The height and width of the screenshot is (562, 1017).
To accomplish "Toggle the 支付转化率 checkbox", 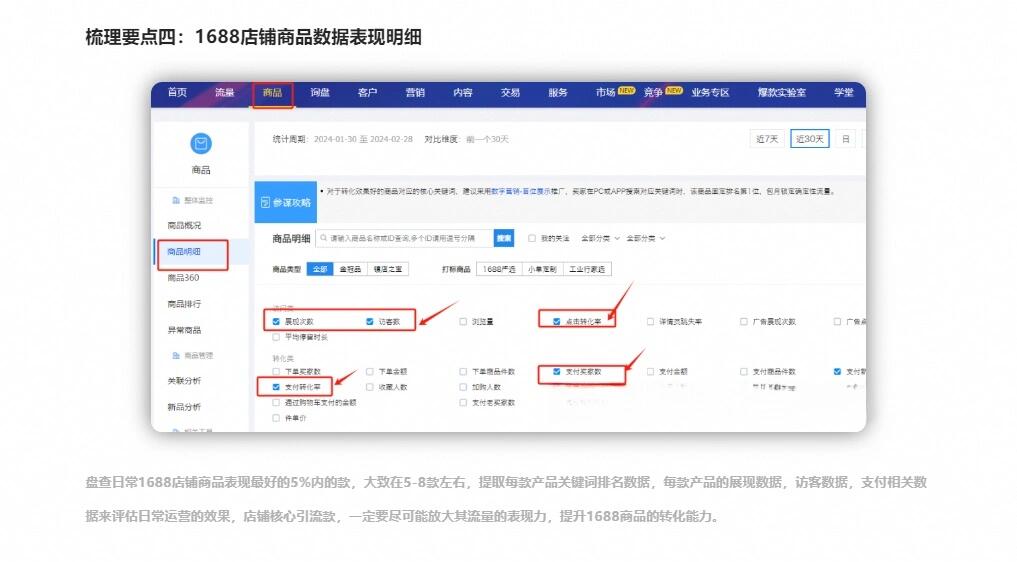I will tap(276, 387).
